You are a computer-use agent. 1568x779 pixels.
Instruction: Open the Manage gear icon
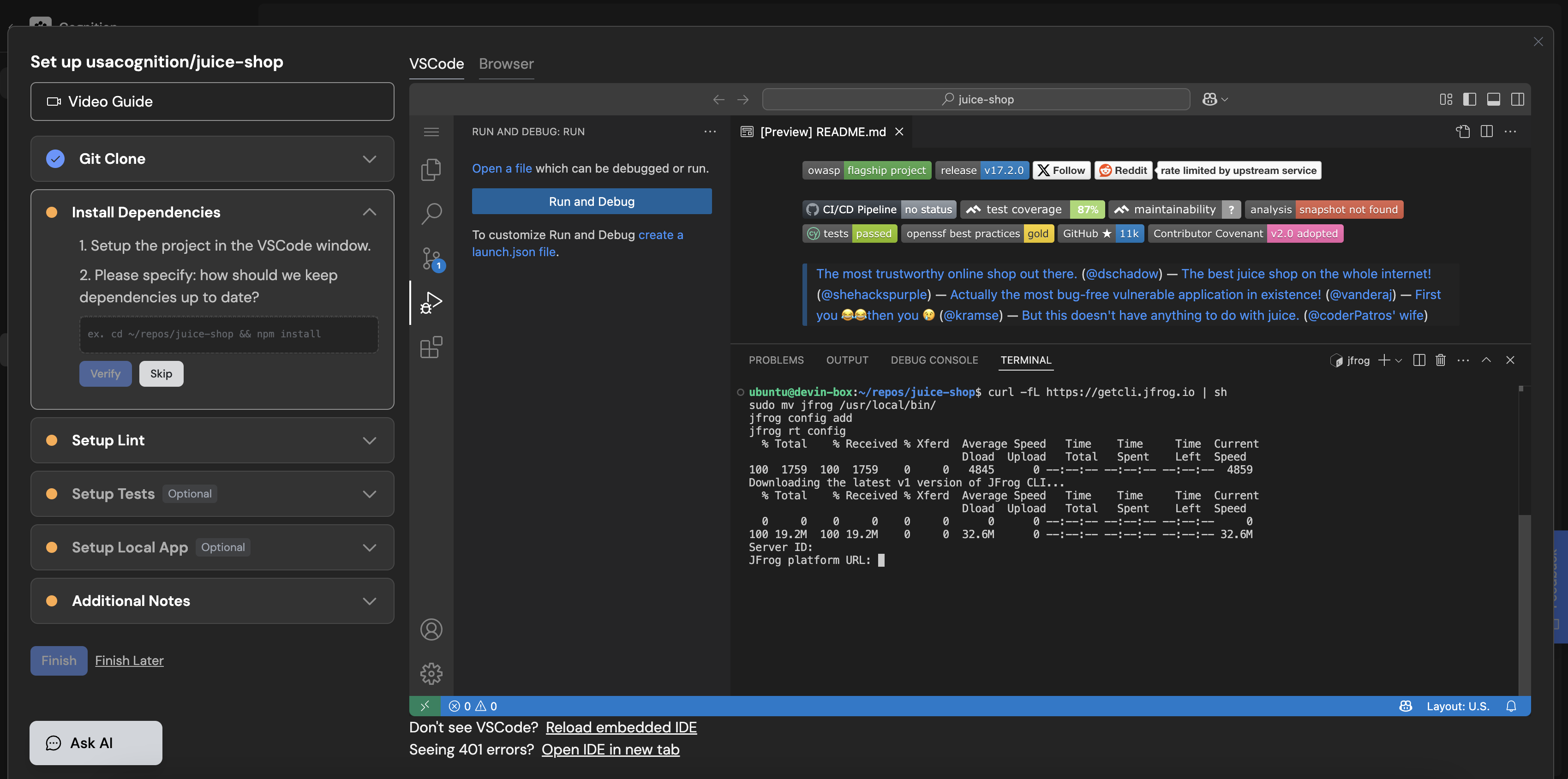[431, 673]
